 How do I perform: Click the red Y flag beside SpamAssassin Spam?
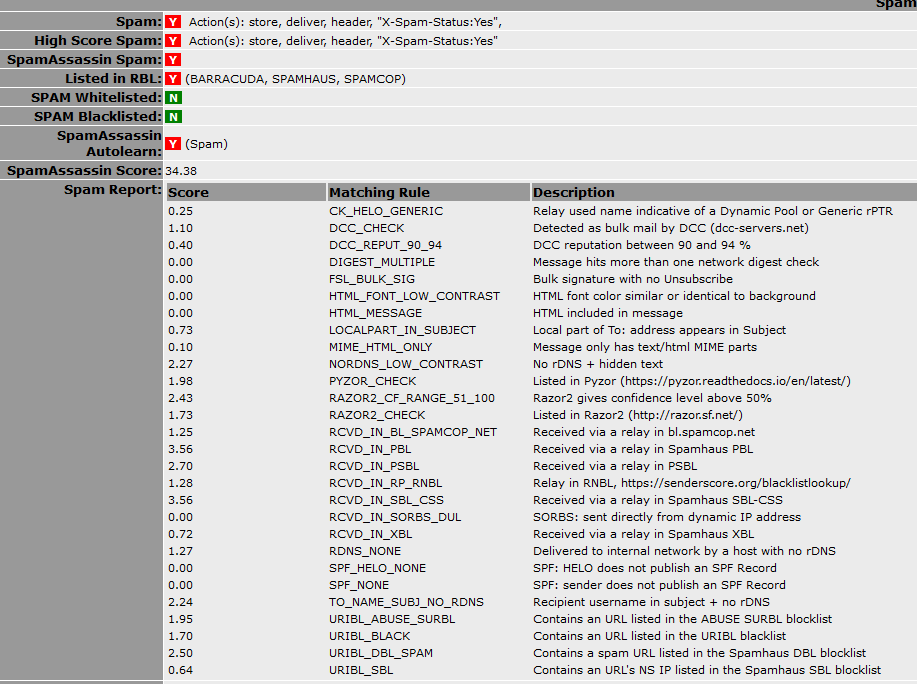click(x=173, y=60)
